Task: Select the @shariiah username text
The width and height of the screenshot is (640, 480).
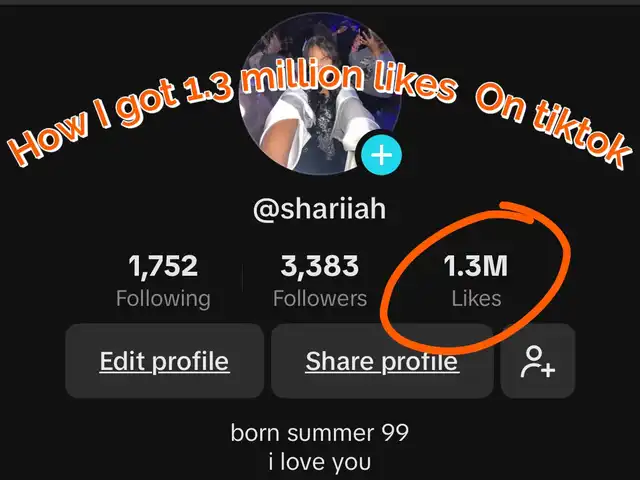Action: pyautogui.click(x=320, y=209)
